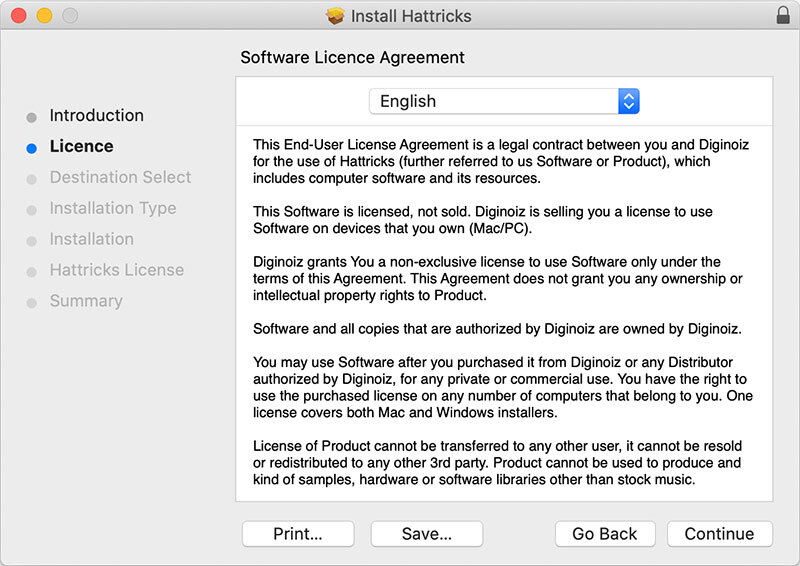Click the Software Licence Agreement heading

[352, 58]
